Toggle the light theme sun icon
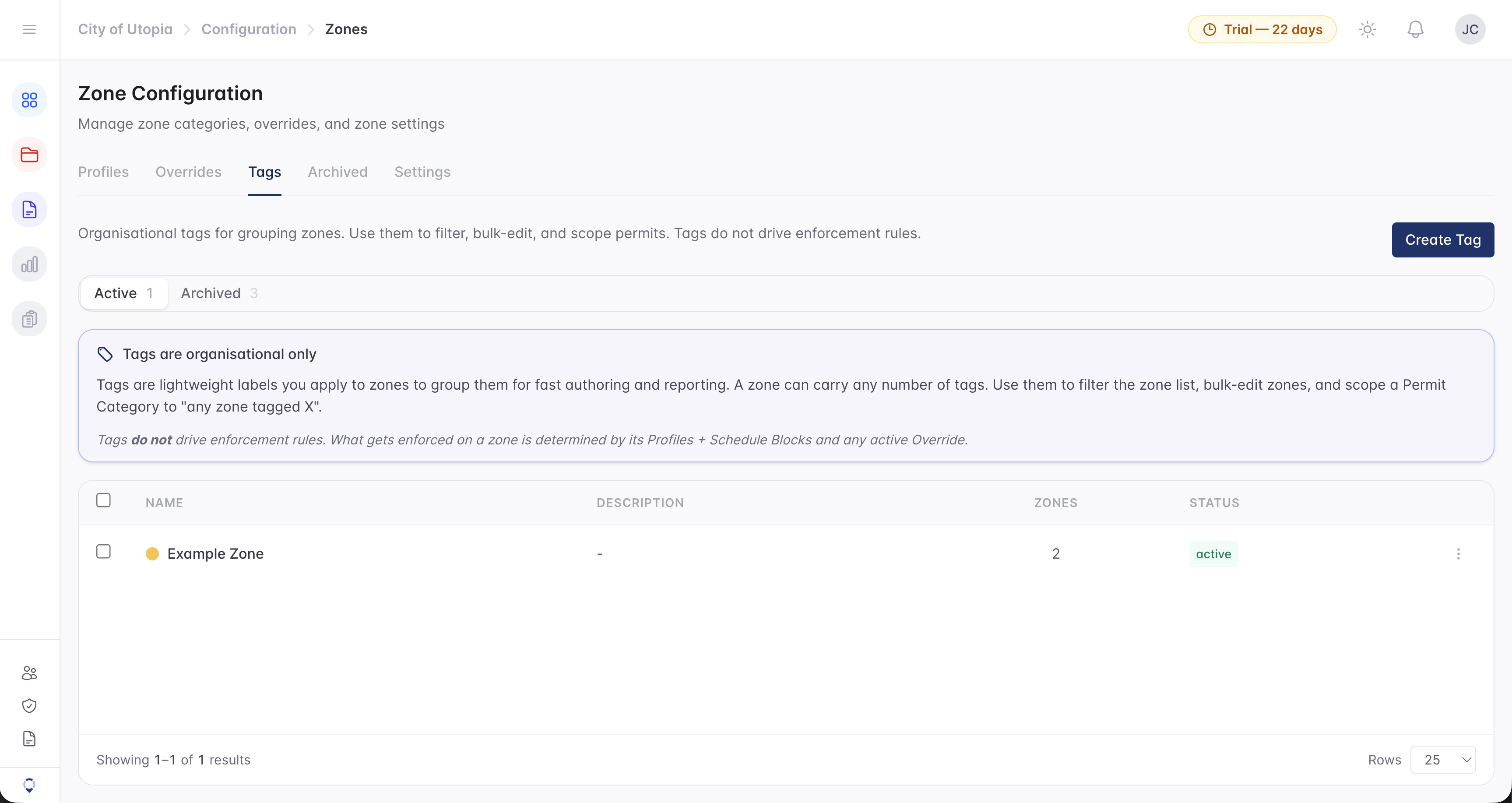The image size is (1512, 803). [x=1368, y=29]
